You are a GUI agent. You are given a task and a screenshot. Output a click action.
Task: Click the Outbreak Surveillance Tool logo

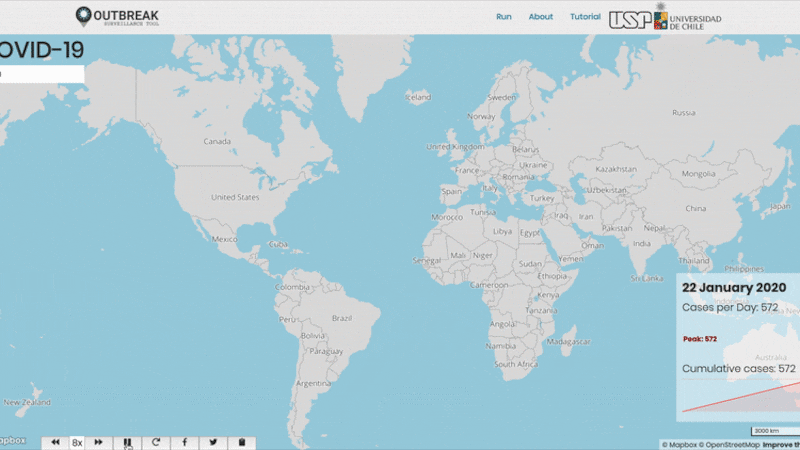coord(117,17)
